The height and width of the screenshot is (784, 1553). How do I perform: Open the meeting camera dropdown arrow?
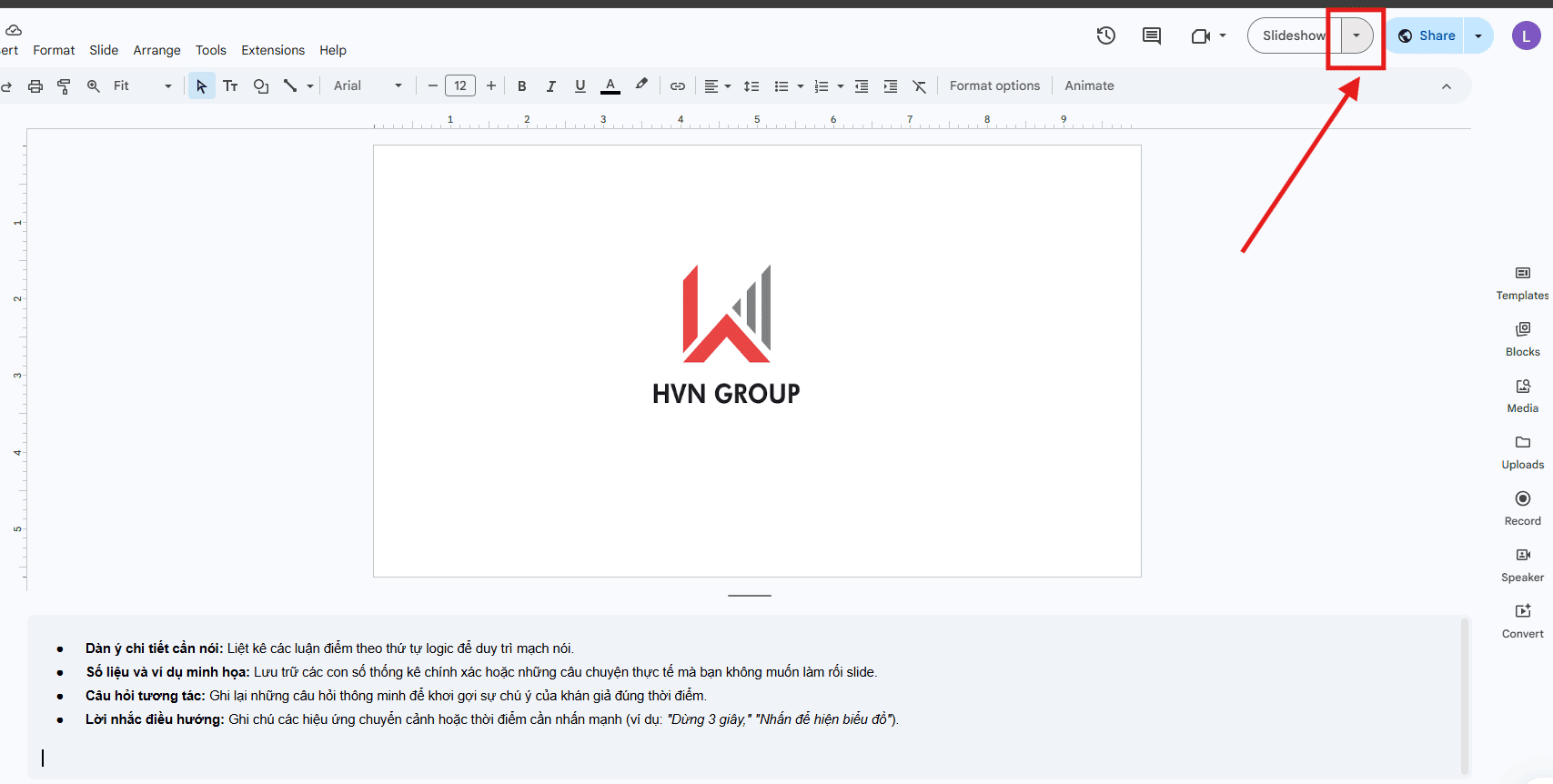click(x=1223, y=35)
